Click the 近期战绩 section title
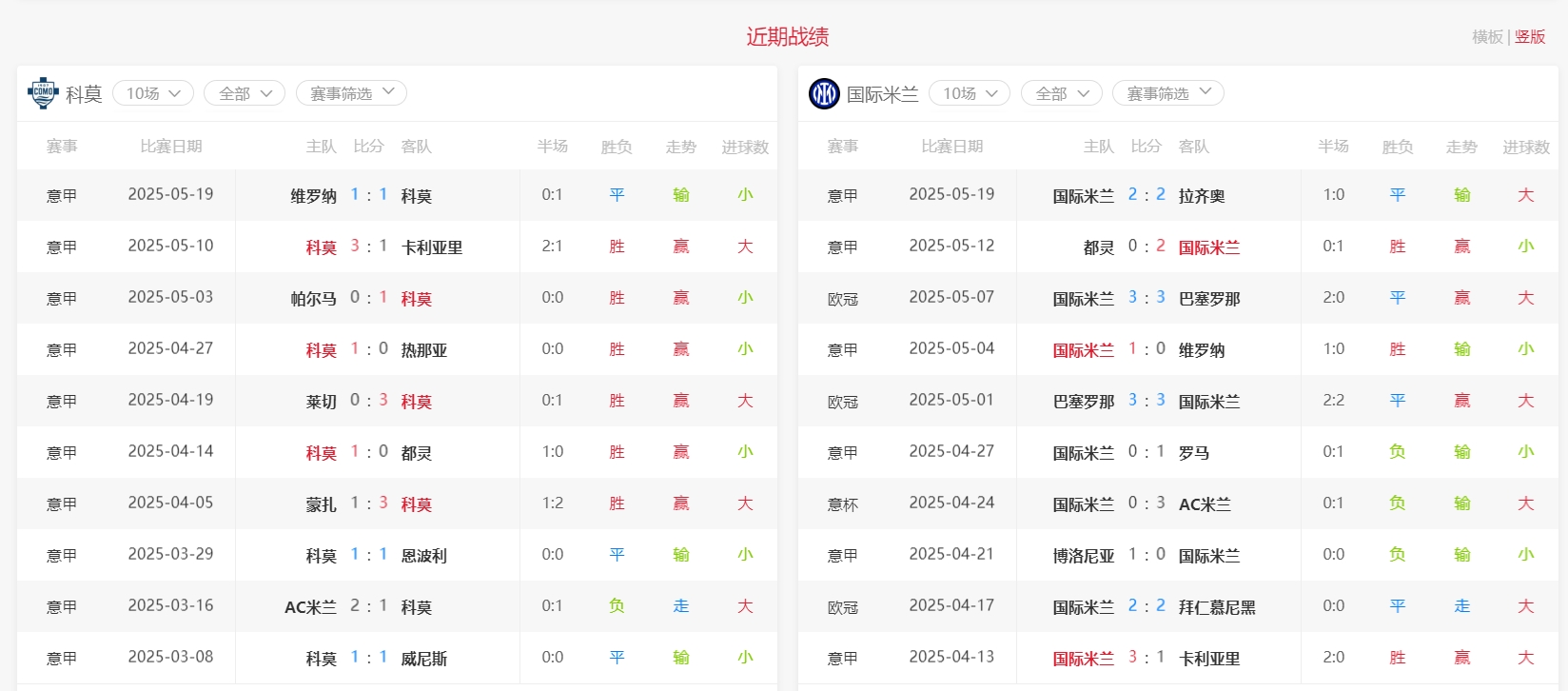Screen dimensions: 1568x691 787,37
